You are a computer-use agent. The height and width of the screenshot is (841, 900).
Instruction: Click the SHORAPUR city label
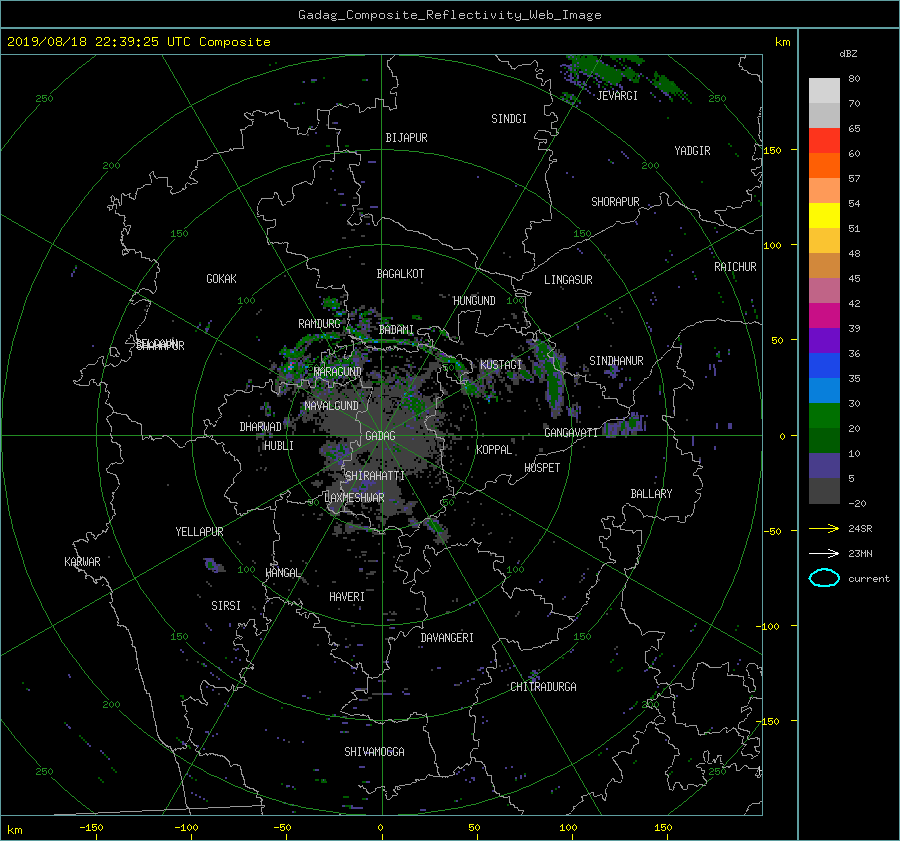click(x=615, y=202)
